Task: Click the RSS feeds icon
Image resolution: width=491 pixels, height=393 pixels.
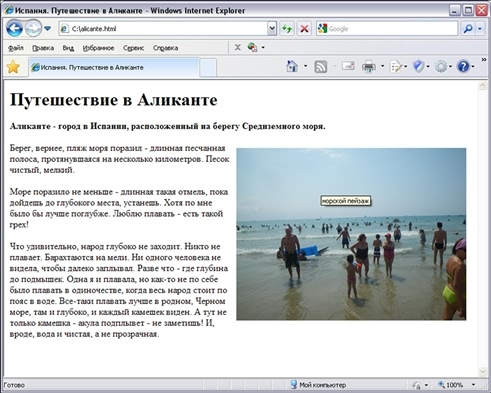Action: tap(321, 67)
